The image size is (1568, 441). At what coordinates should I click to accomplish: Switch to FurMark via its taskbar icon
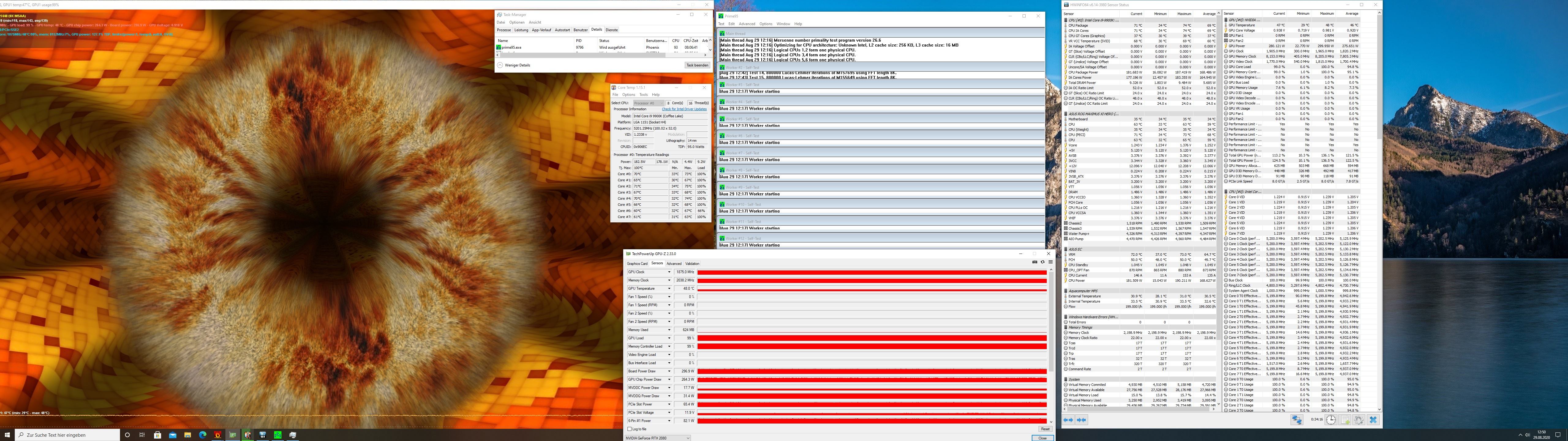coord(217,435)
